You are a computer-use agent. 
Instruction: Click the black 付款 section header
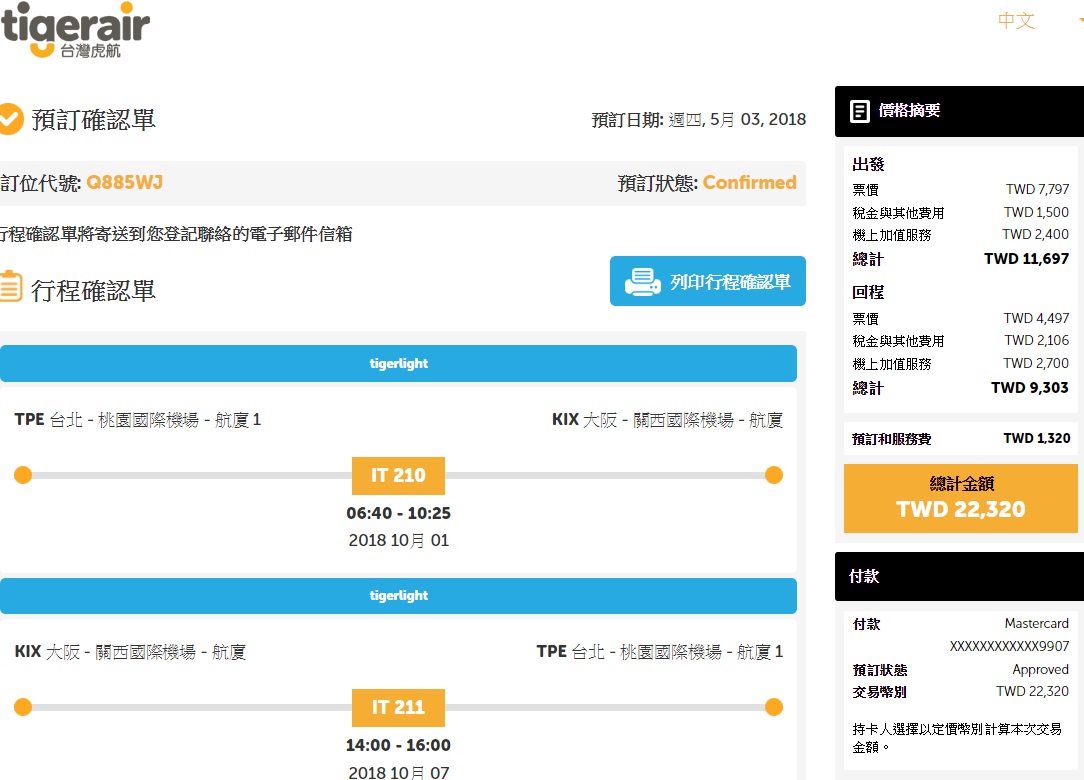tap(959, 577)
